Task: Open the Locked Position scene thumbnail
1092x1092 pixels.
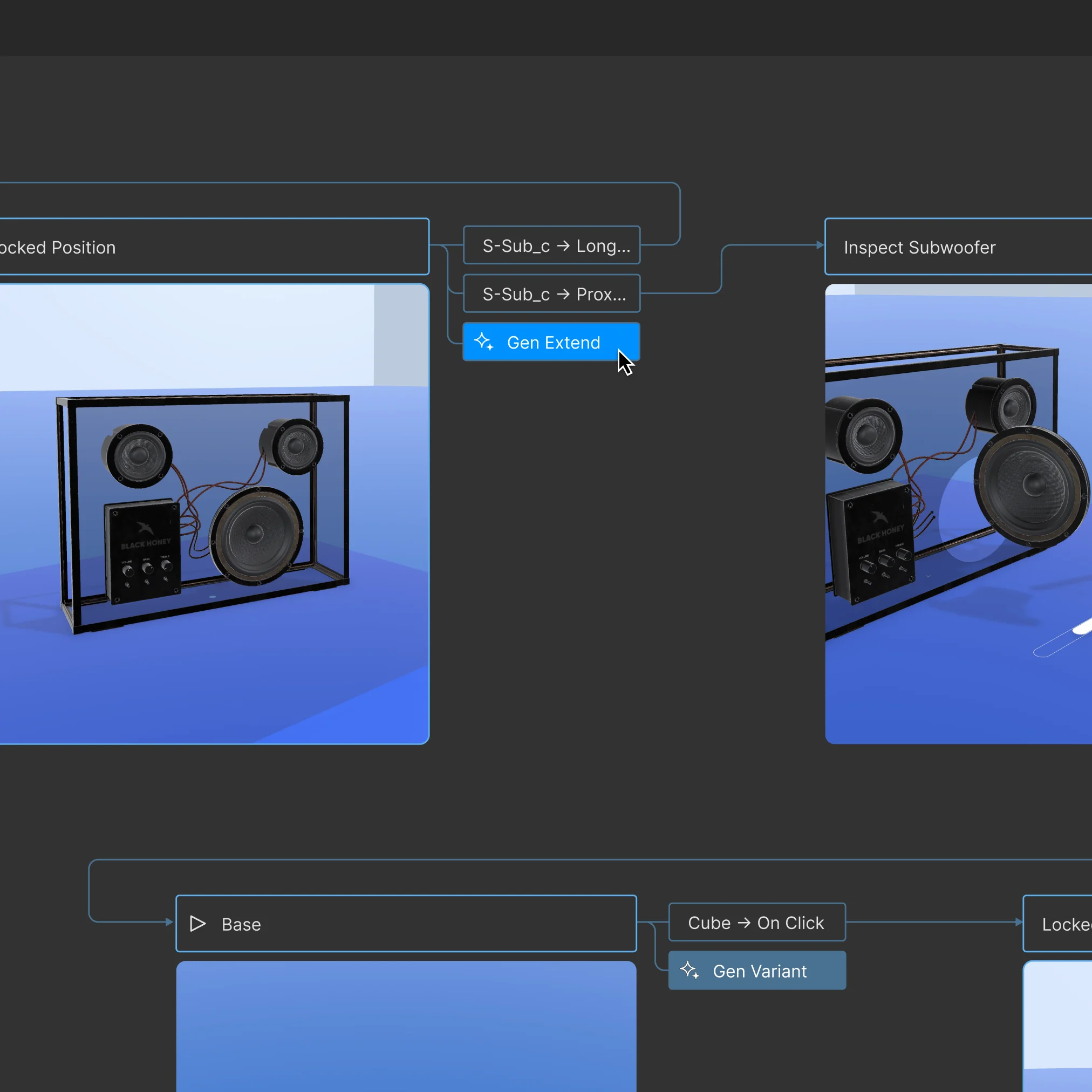Action: (x=214, y=514)
